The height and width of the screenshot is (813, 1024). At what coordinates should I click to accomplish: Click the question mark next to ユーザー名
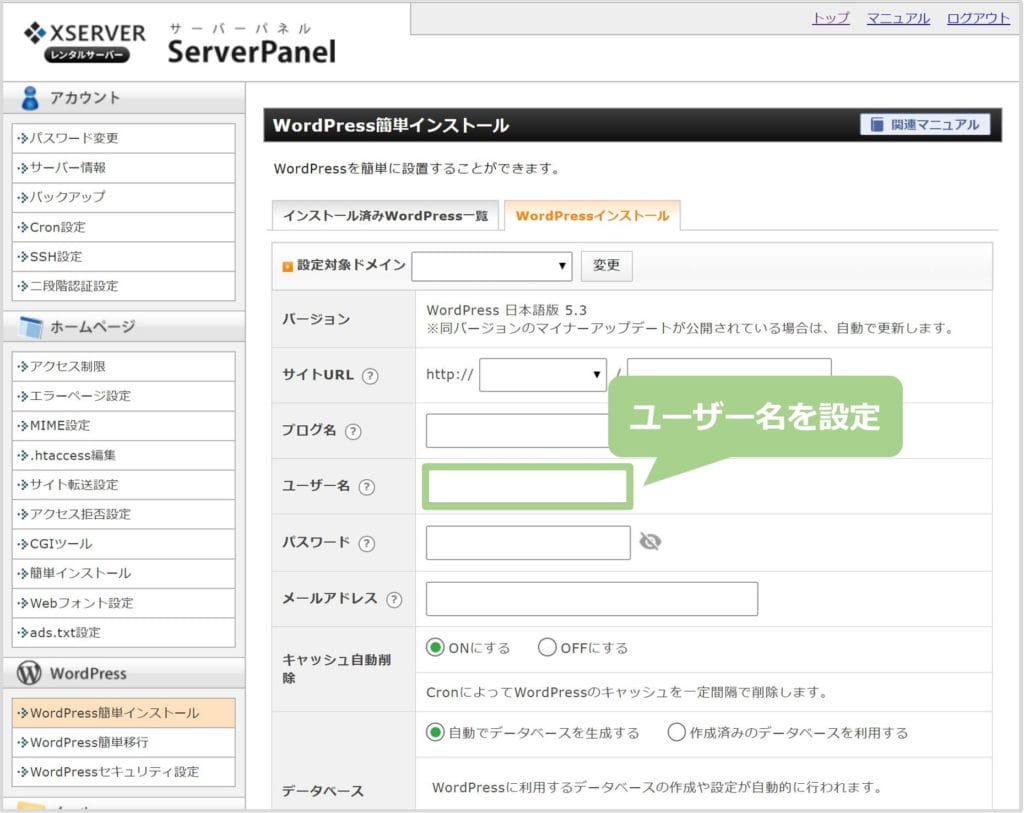point(366,487)
